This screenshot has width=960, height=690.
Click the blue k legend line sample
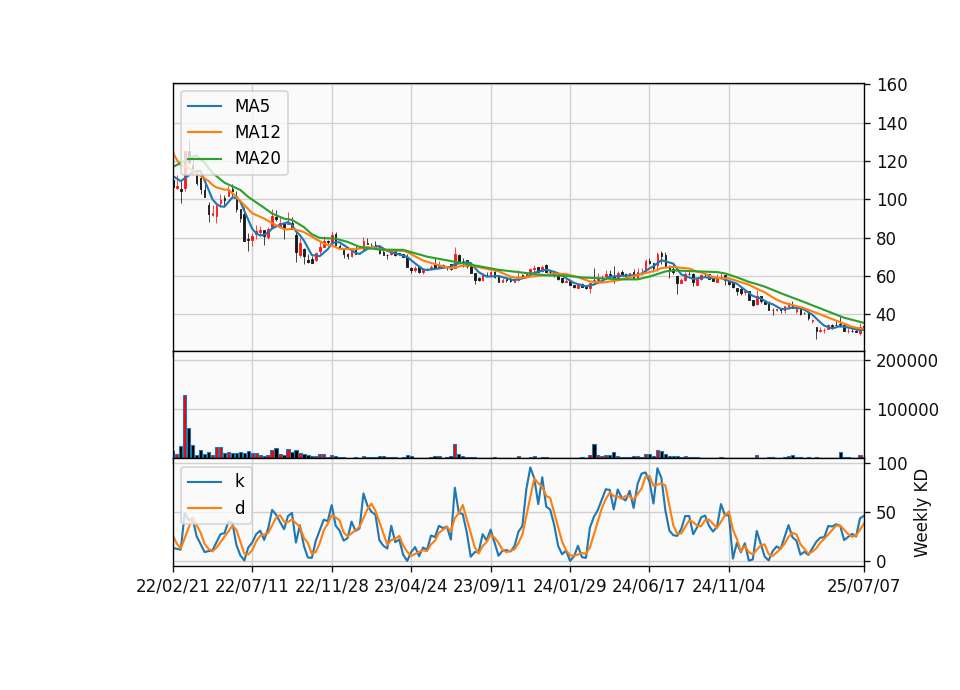click(204, 481)
